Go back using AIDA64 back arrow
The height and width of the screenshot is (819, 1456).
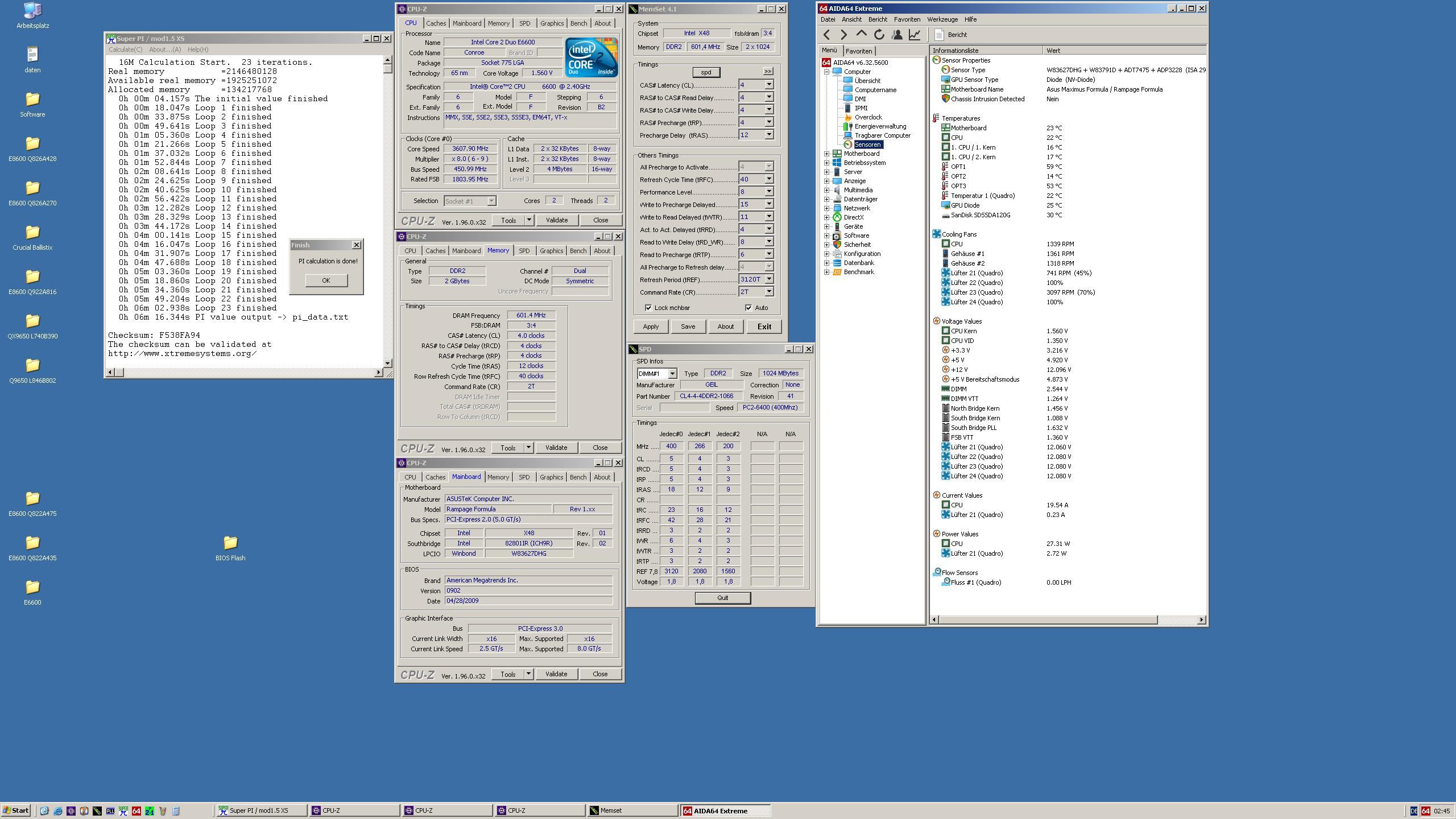(x=826, y=35)
